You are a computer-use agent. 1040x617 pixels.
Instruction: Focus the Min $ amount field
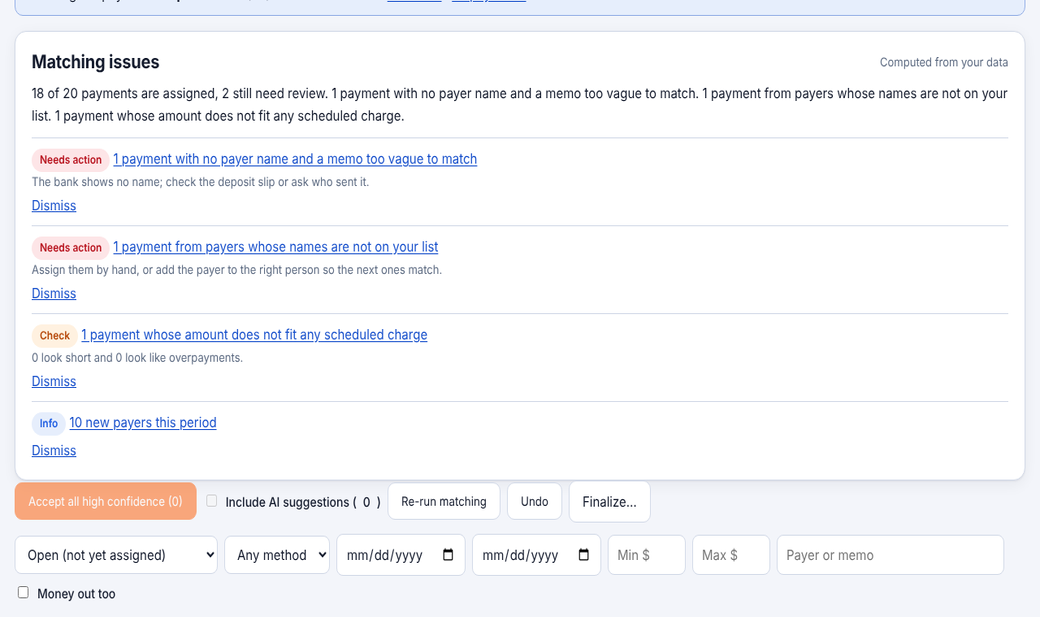point(647,555)
